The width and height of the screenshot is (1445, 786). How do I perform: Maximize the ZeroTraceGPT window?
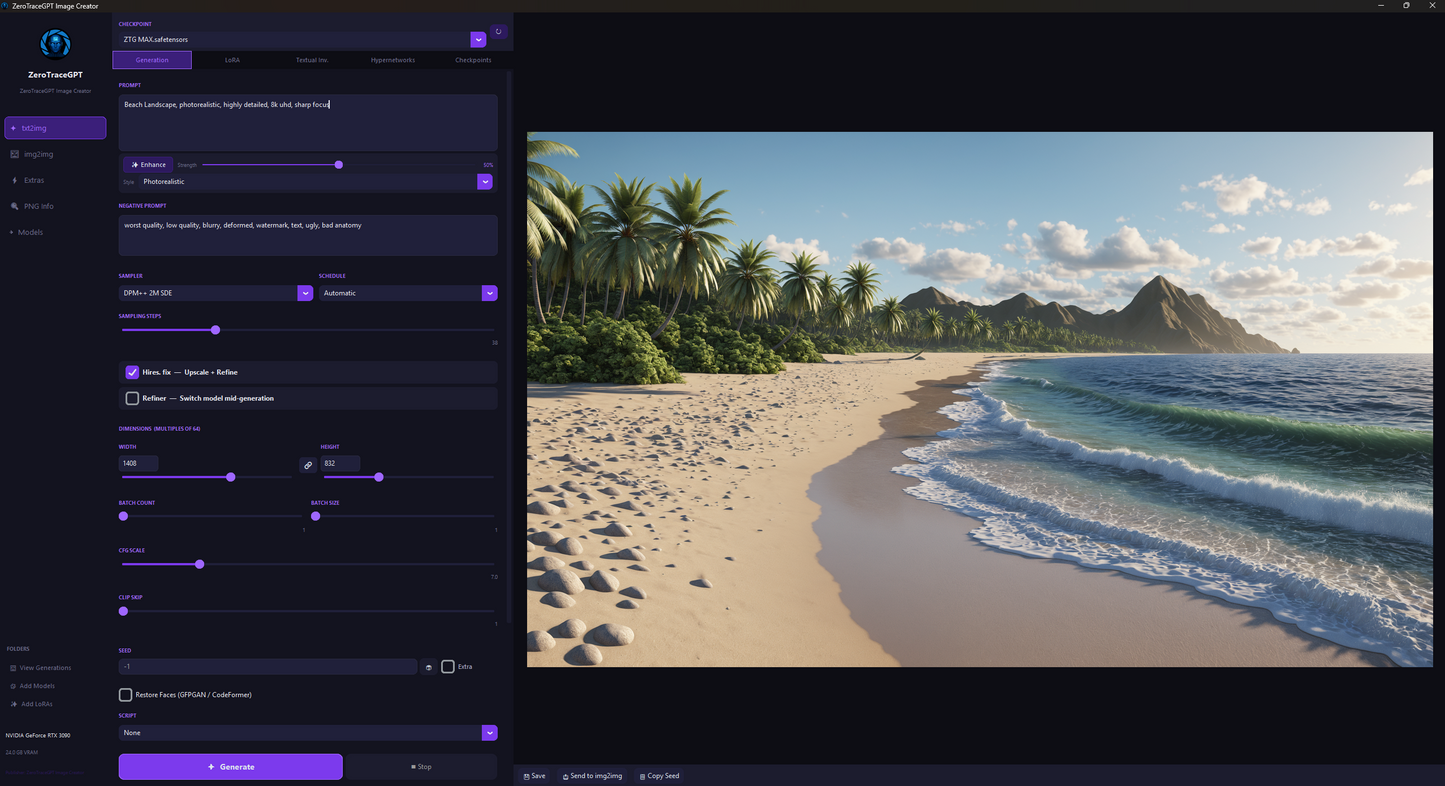click(1406, 6)
